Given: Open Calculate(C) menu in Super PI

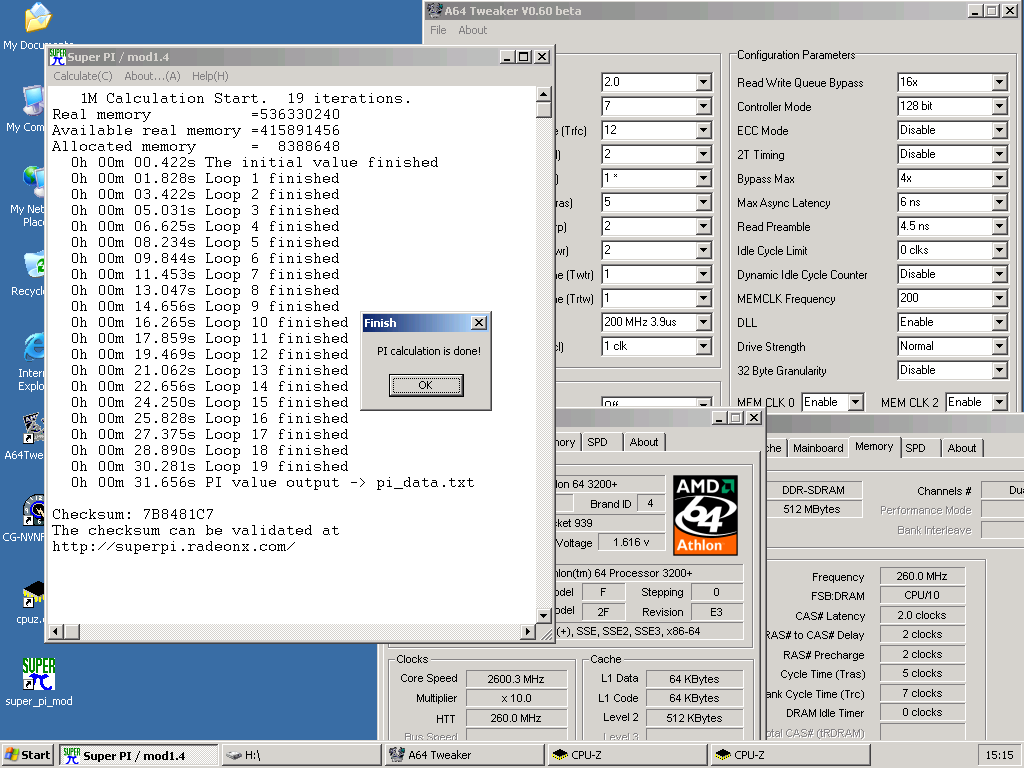Looking at the screenshot, I should pos(83,76).
